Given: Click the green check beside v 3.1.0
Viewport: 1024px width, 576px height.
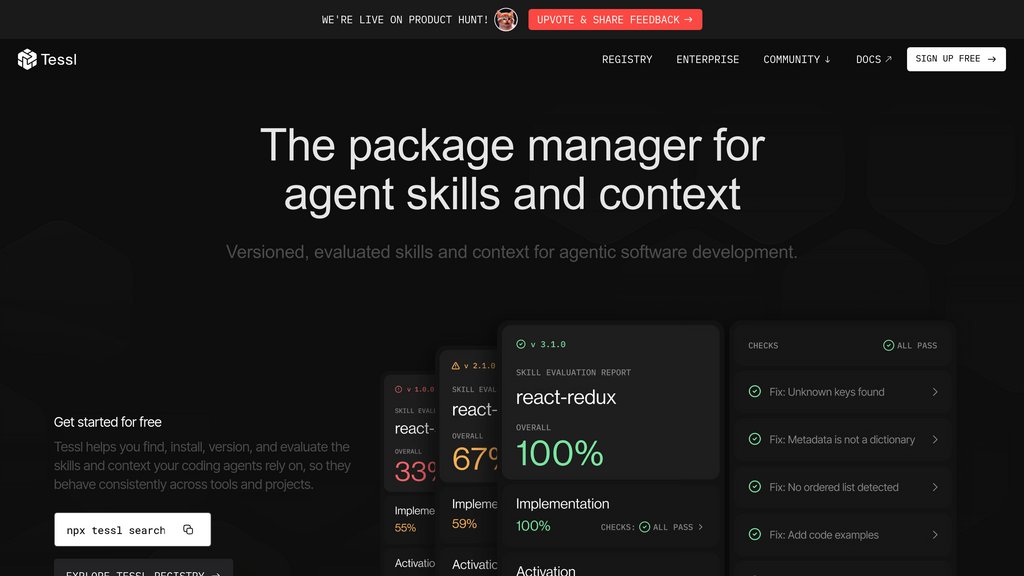Looking at the screenshot, I should point(521,344).
